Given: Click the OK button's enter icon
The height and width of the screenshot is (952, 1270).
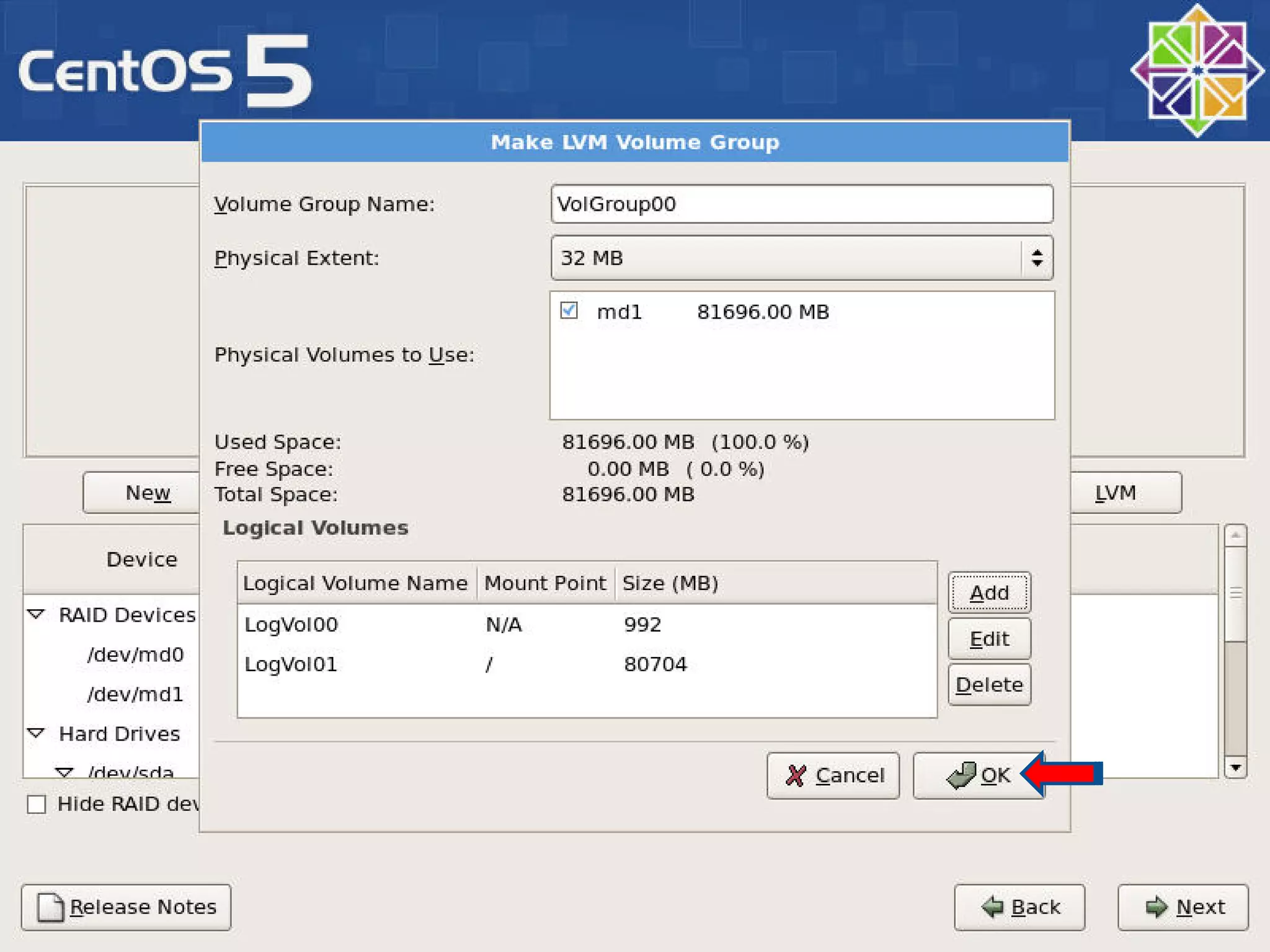Looking at the screenshot, I should (x=961, y=775).
